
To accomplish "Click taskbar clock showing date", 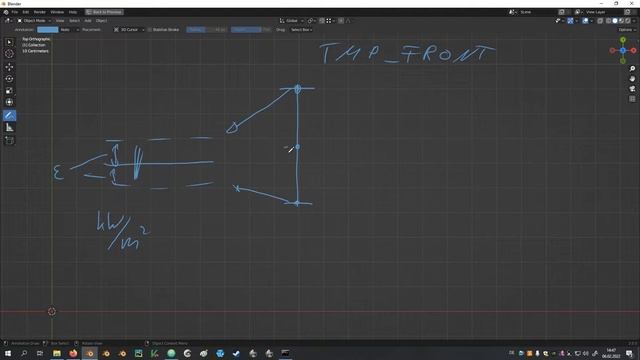I will point(611,353).
